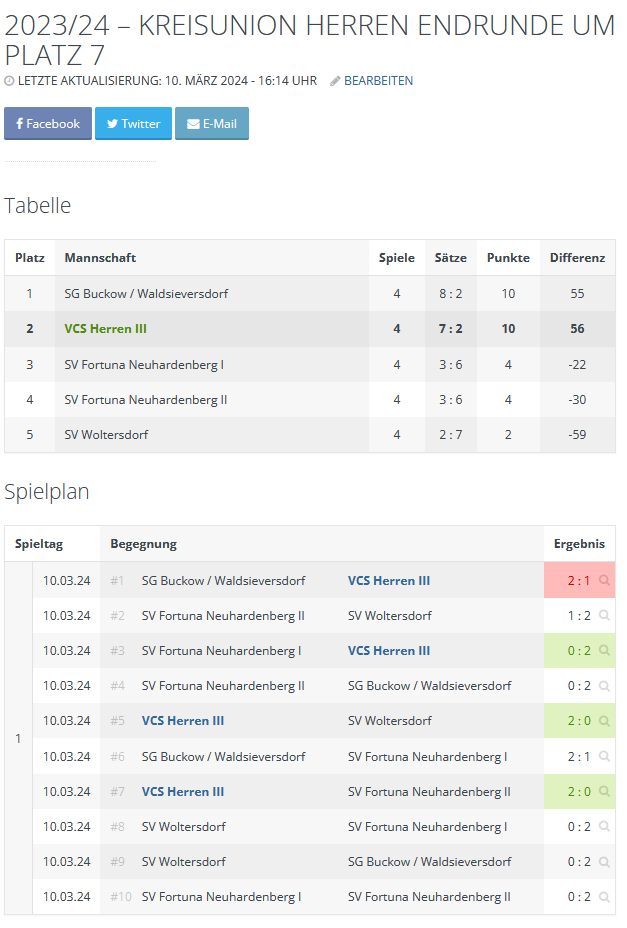The image size is (627, 928).
Task: Click the red 2 : 1 result cell
Action: [578, 581]
